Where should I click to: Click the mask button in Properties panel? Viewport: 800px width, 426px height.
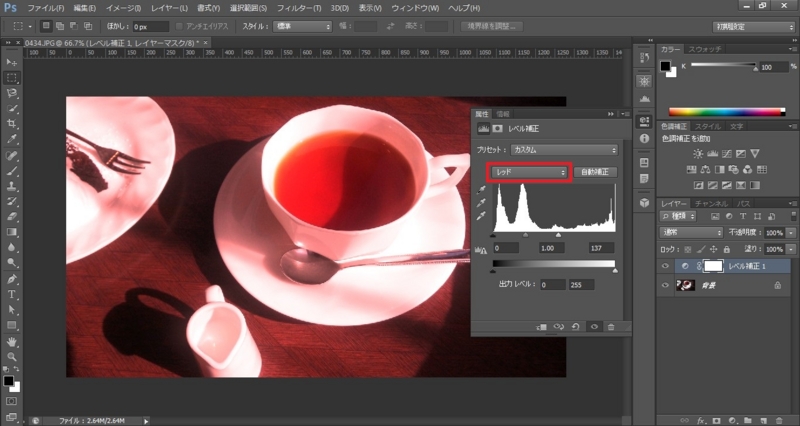[497, 129]
